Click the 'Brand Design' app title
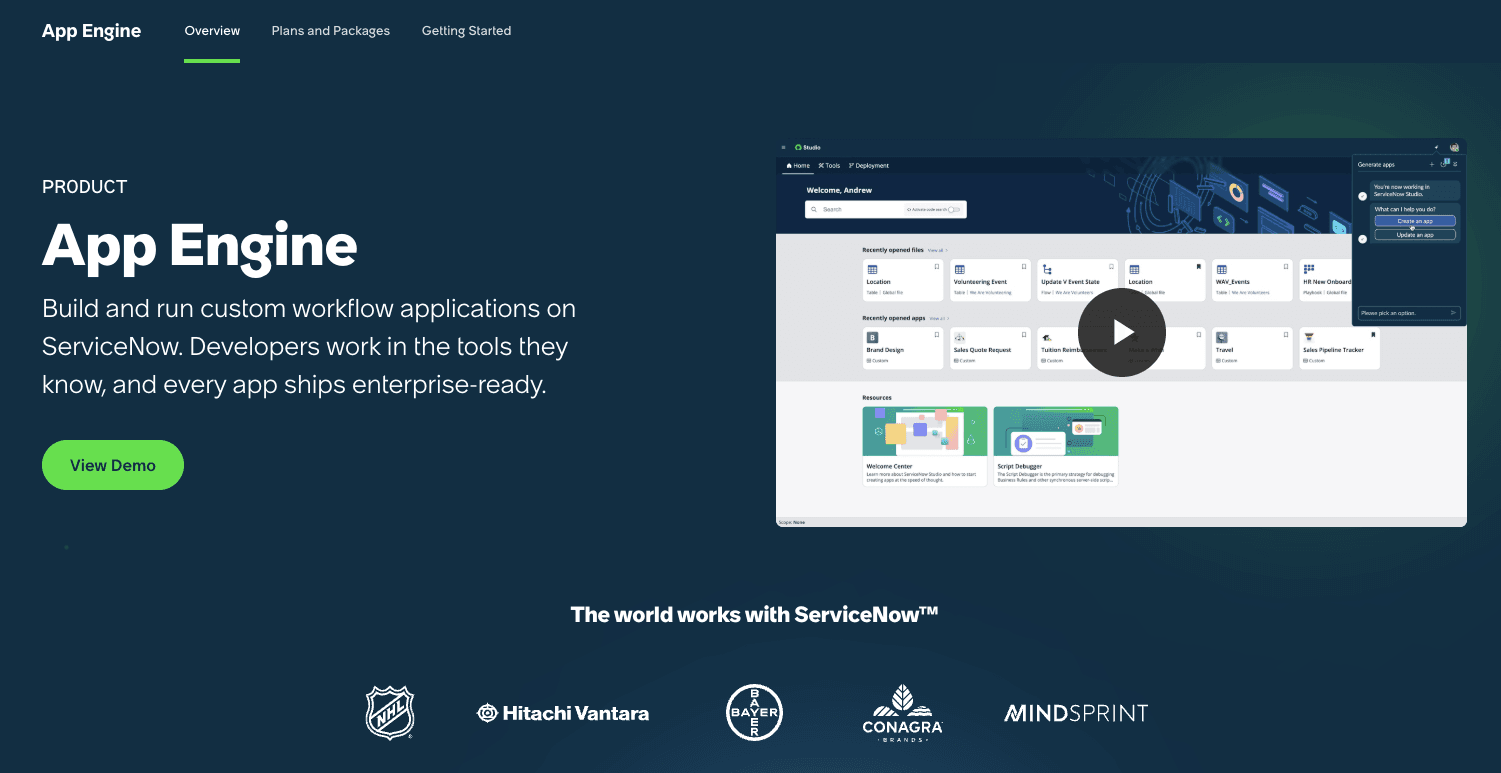The height and width of the screenshot is (773, 1501). [x=885, y=350]
